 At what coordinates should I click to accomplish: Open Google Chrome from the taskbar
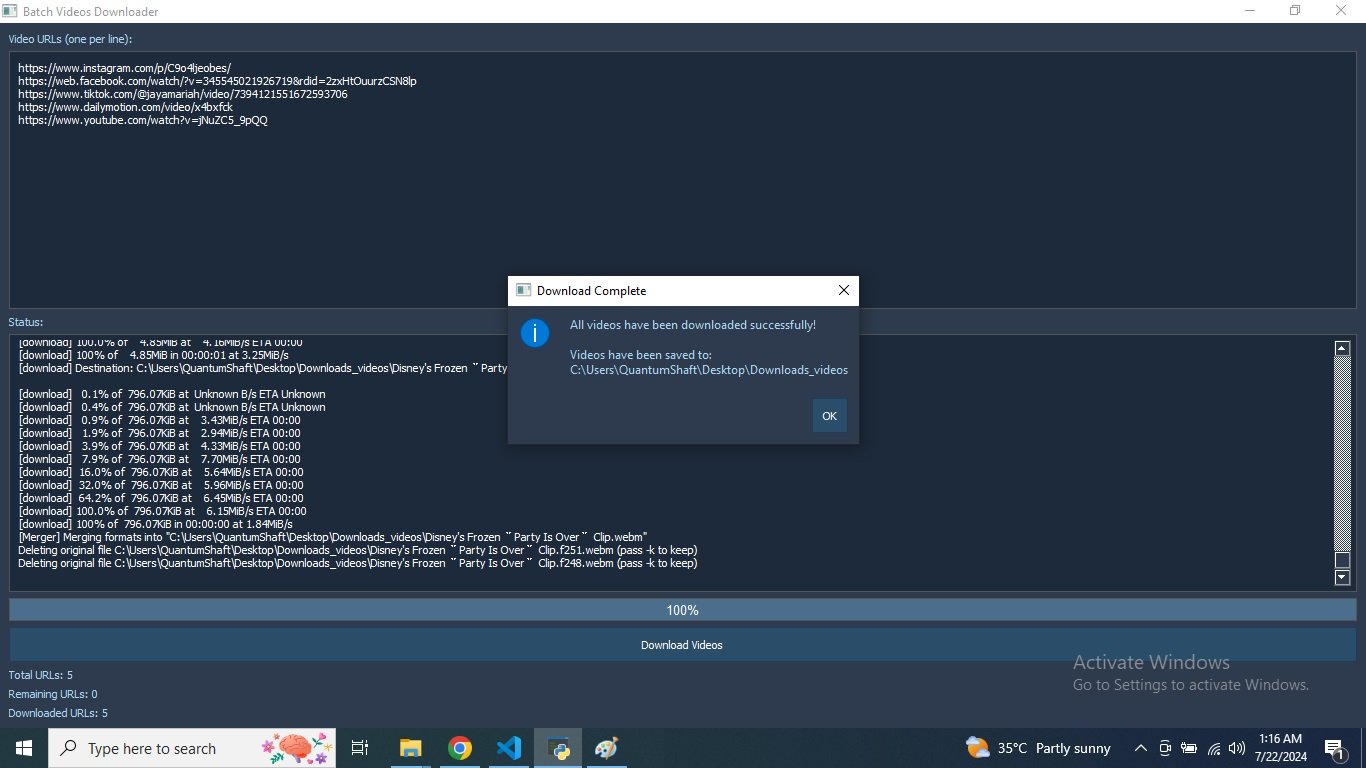459,748
